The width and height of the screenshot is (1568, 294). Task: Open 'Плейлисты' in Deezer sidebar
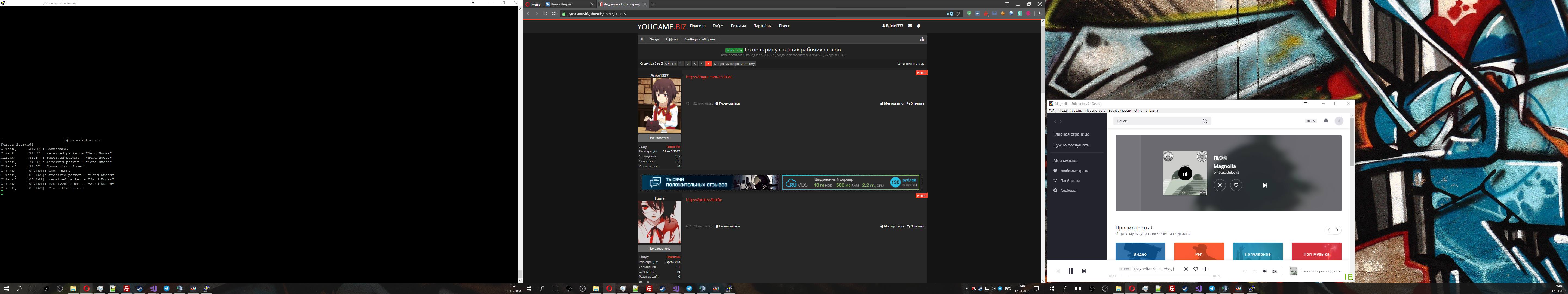(x=1067, y=181)
